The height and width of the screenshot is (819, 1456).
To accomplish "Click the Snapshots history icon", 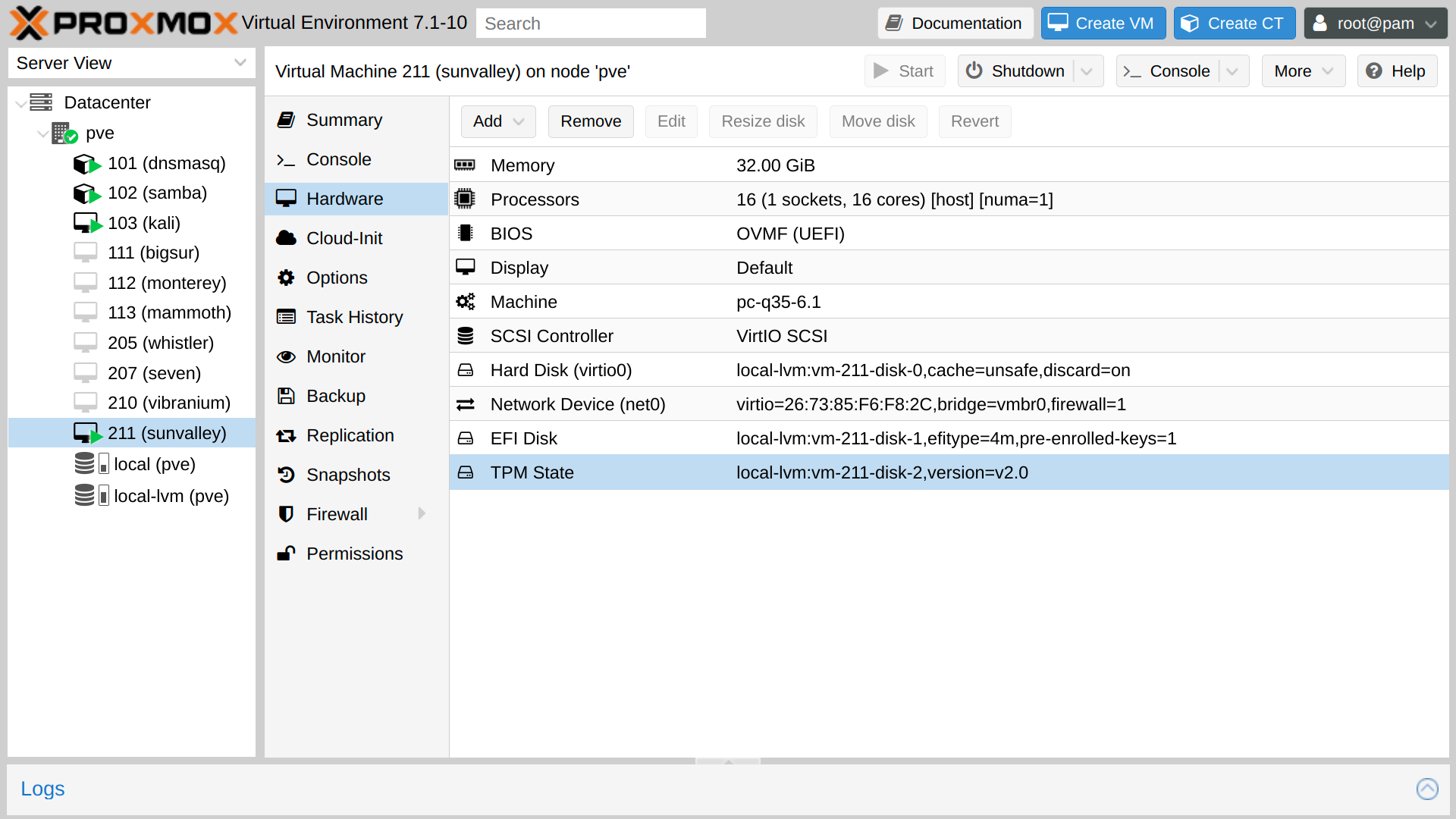I will [x=286, y=475].
